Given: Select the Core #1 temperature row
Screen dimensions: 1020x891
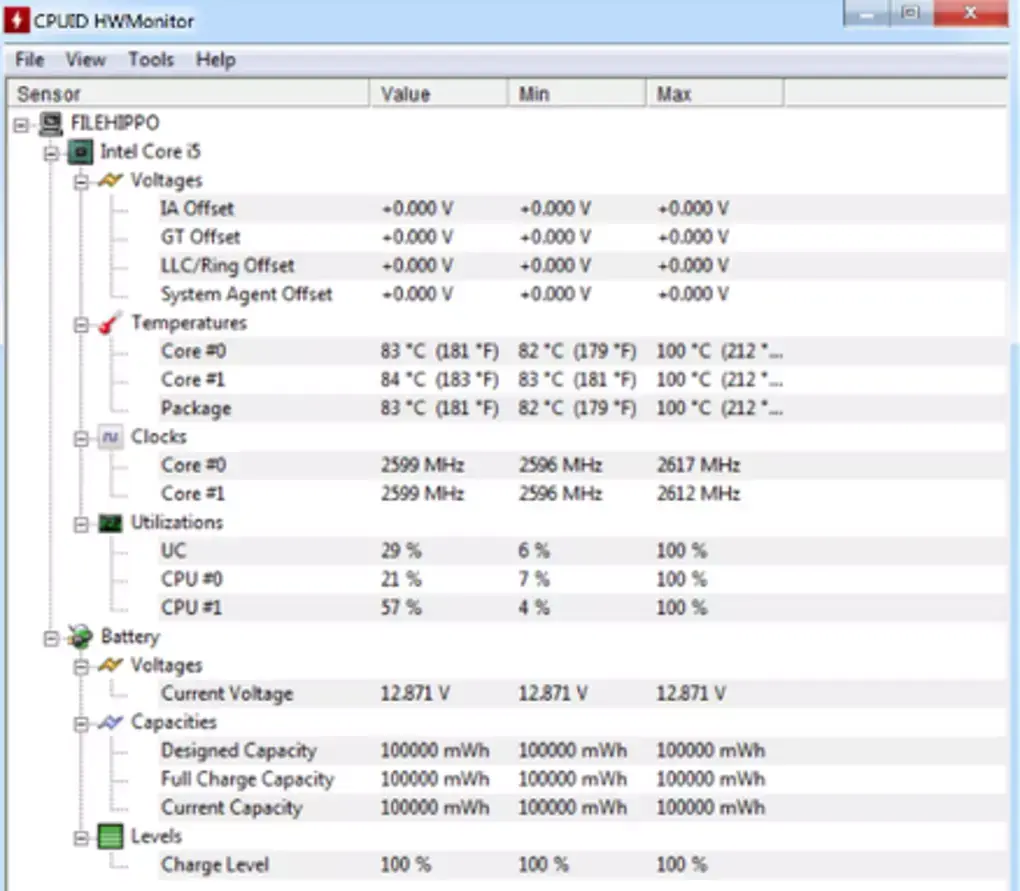Looking at the screenshot, I should 582,380.
